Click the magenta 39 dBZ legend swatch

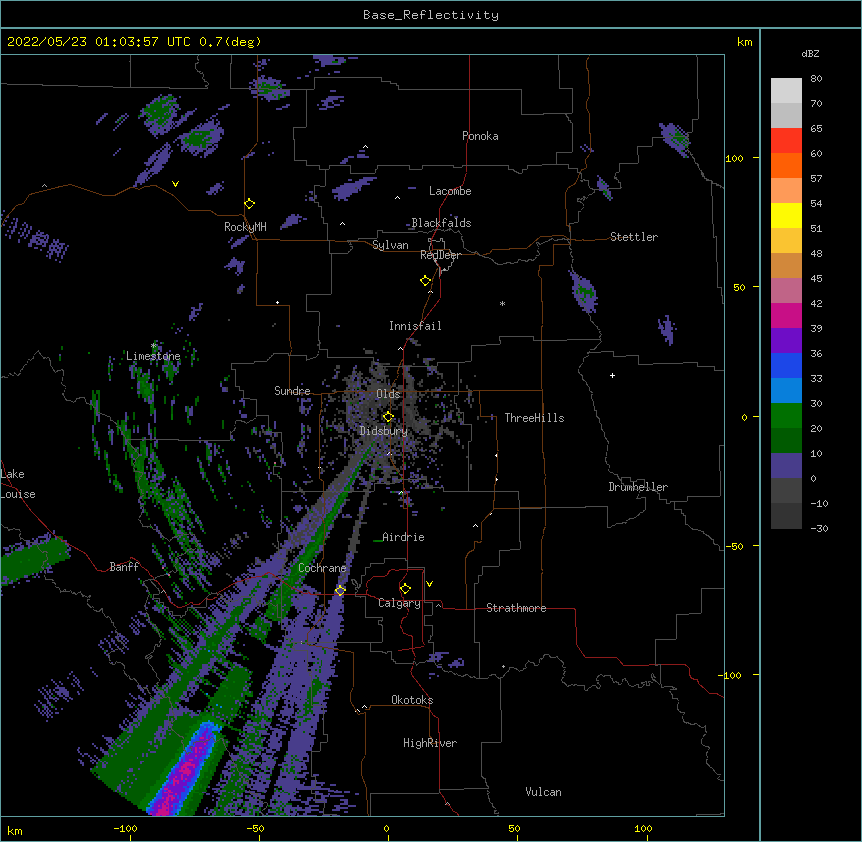pyautogui.click(x=786, y=316)
